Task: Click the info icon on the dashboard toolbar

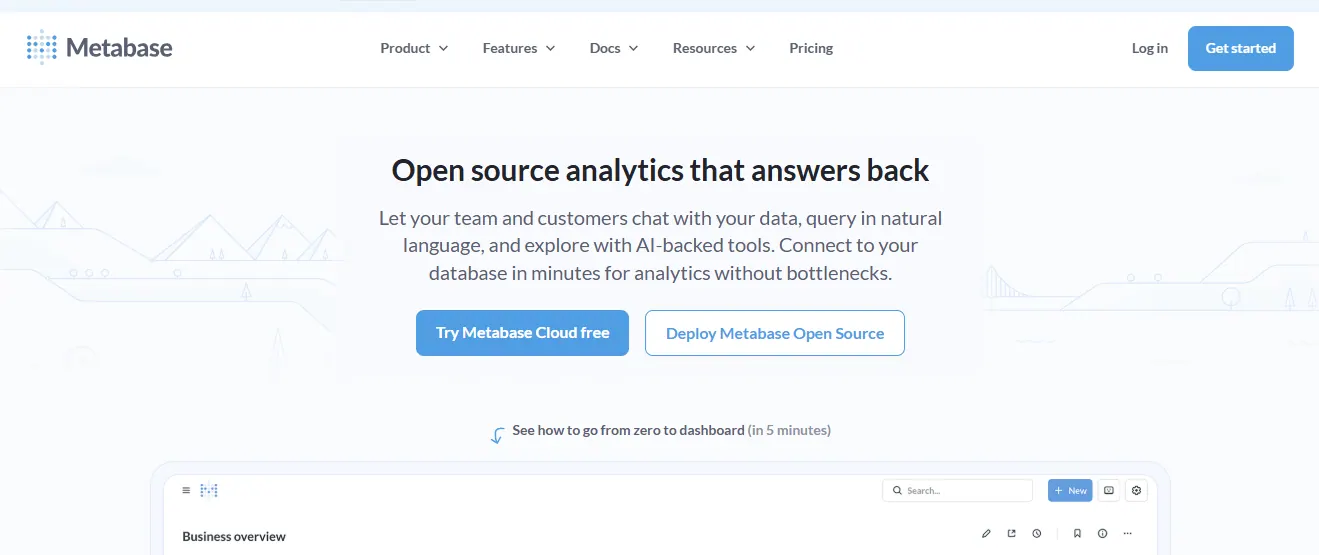Action: 1103,534
